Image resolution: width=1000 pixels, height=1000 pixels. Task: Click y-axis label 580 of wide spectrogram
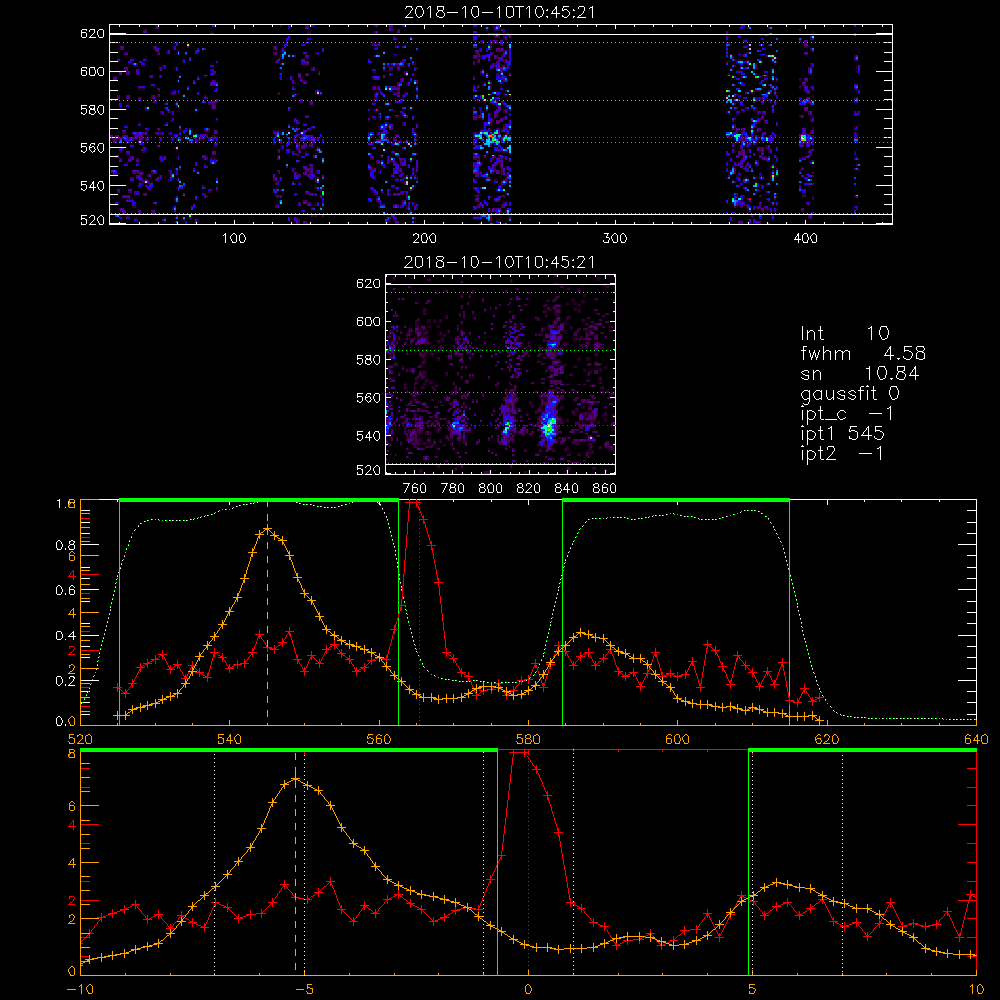[x=92, y=109]
